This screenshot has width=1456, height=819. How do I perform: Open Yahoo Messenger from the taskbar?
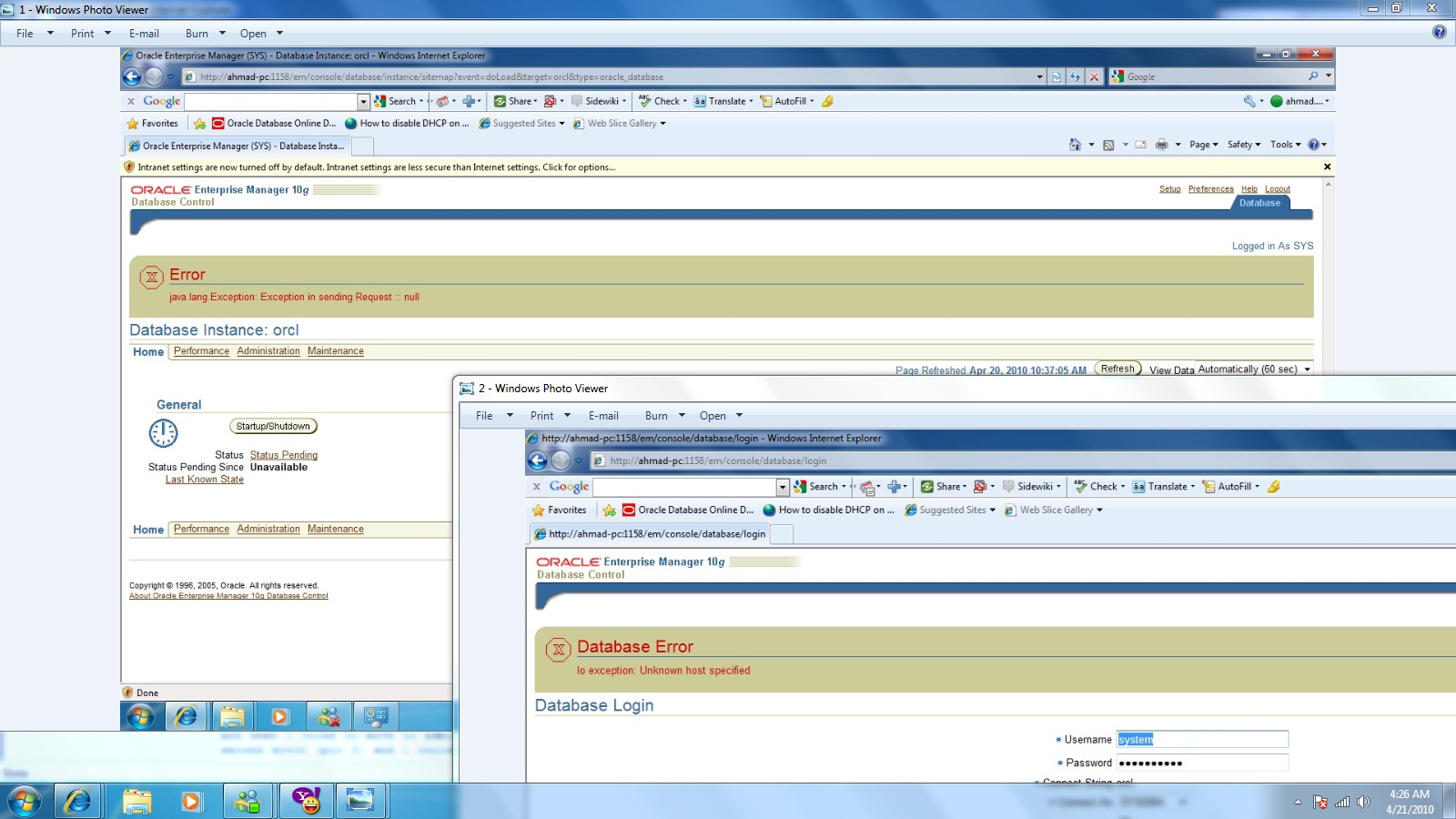(x=306, y=802)
